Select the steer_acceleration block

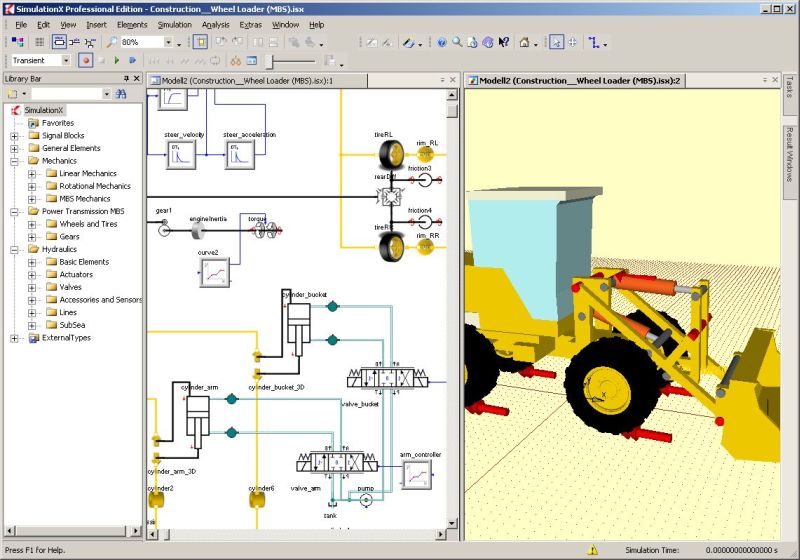240,155
